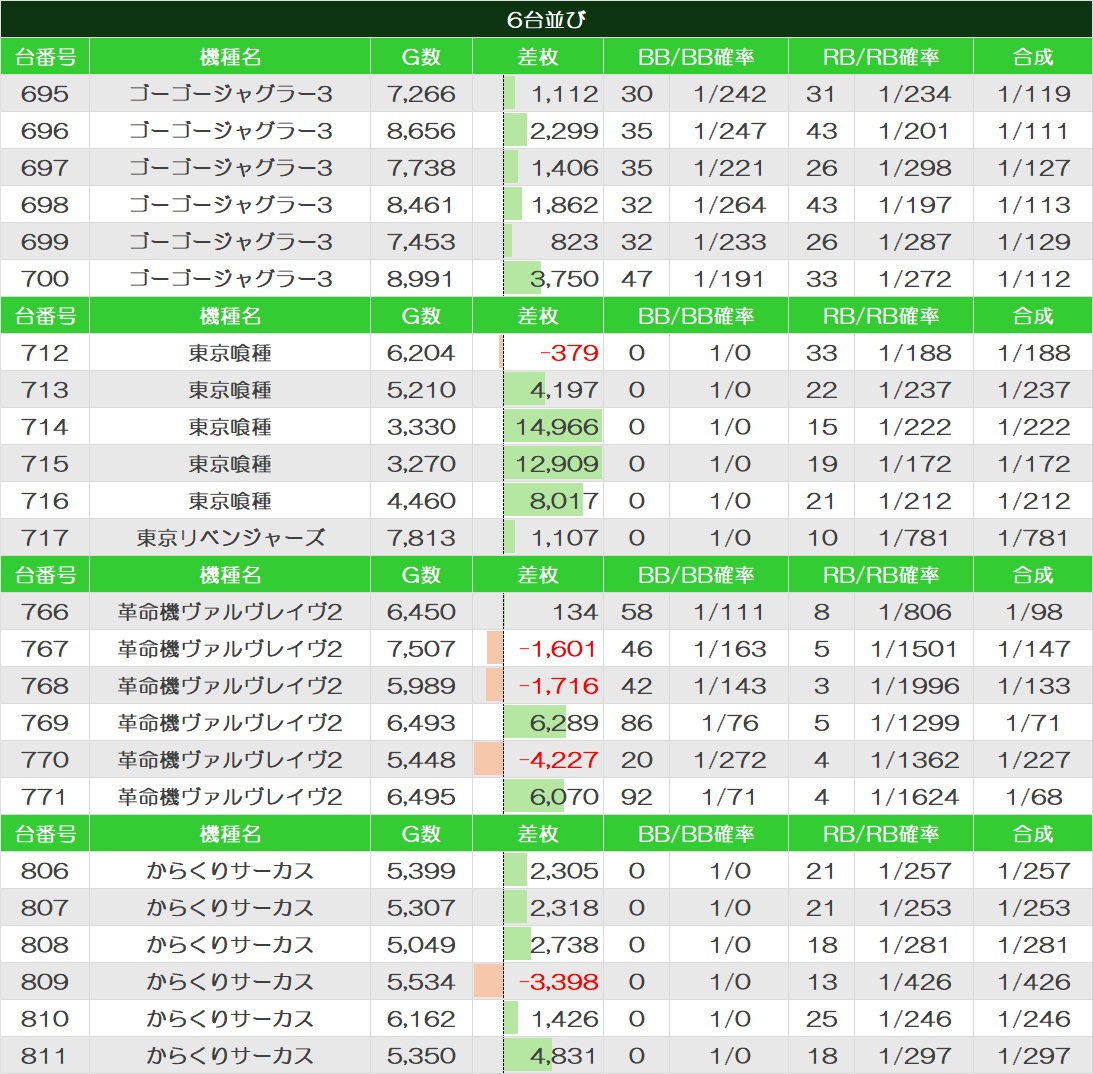
Task: Select 差枚 value 134
Action: tap(575, 611)
